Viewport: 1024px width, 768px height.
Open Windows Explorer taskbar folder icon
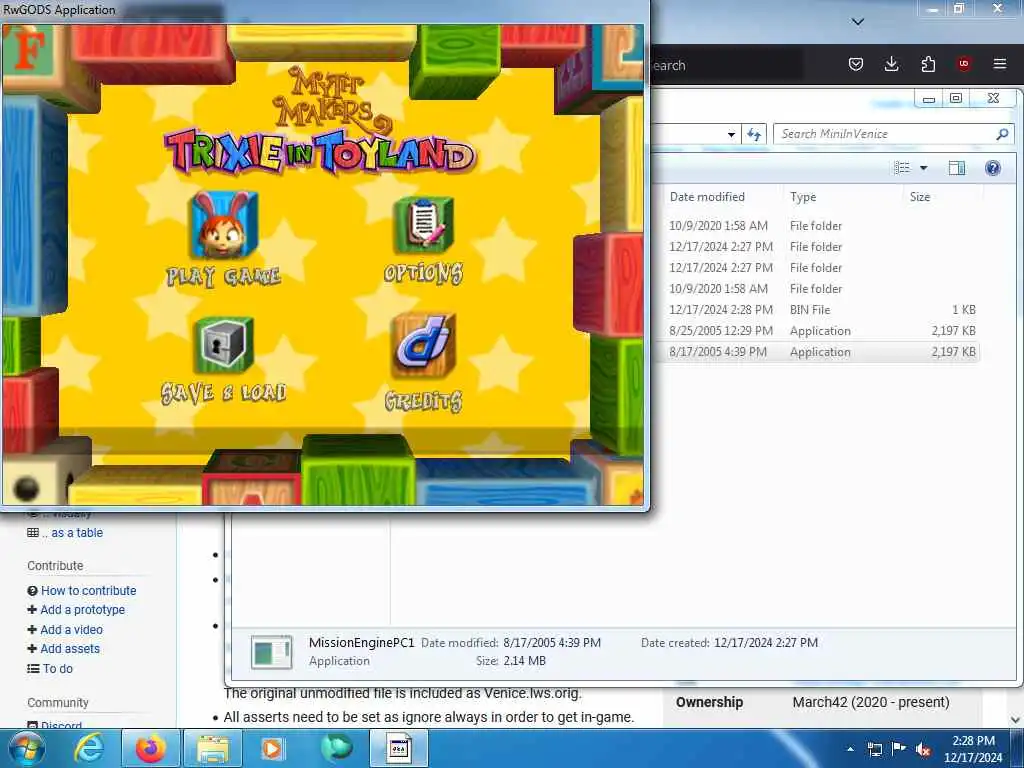[x=212, y=748]
